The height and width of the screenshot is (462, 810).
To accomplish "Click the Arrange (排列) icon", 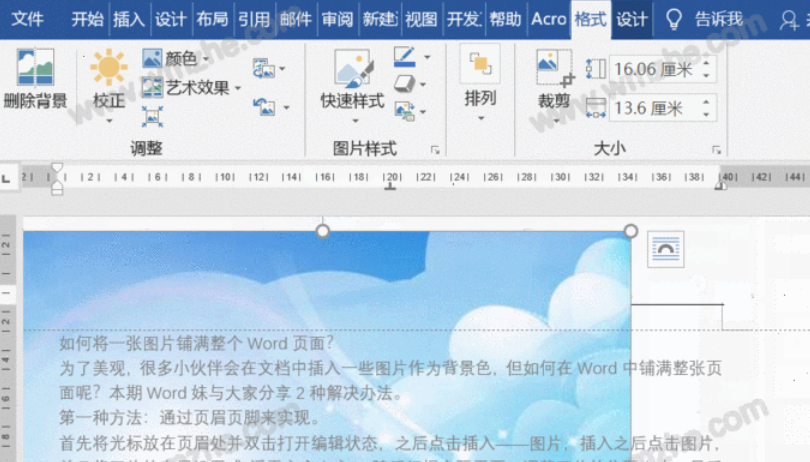I will (x=480, y=64).
